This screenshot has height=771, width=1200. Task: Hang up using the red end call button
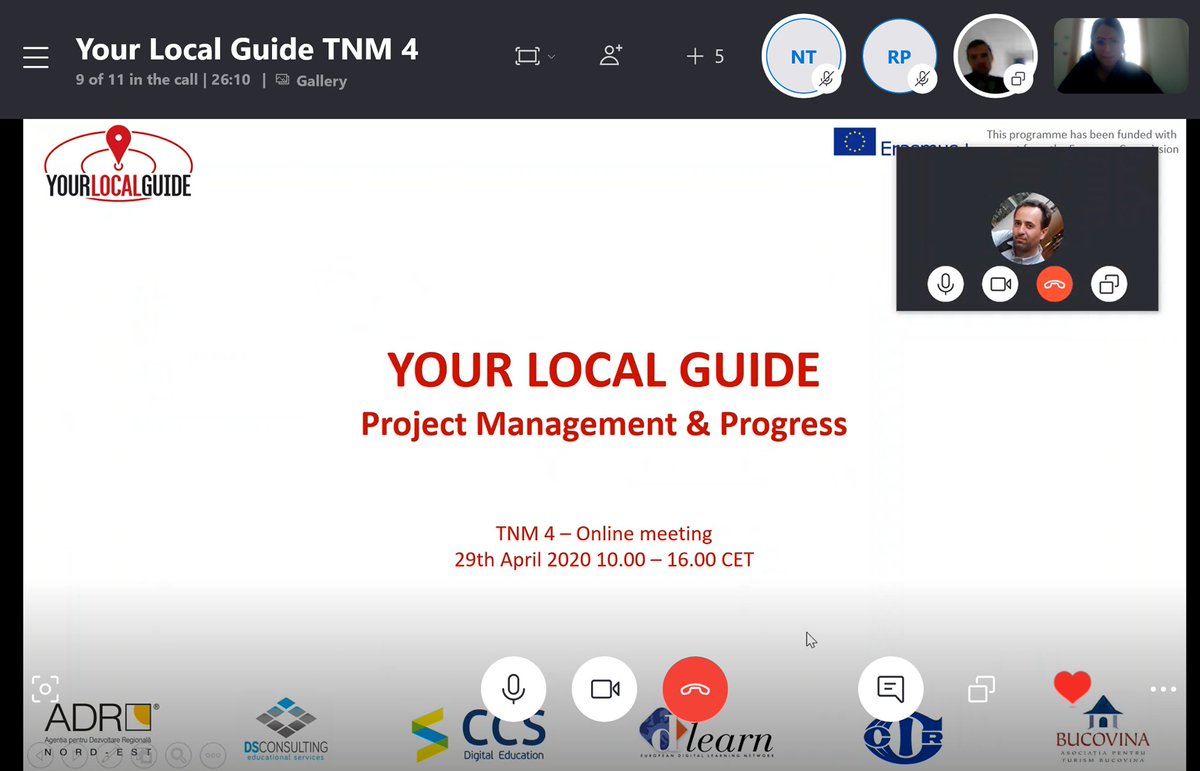(x=694, y=689)
